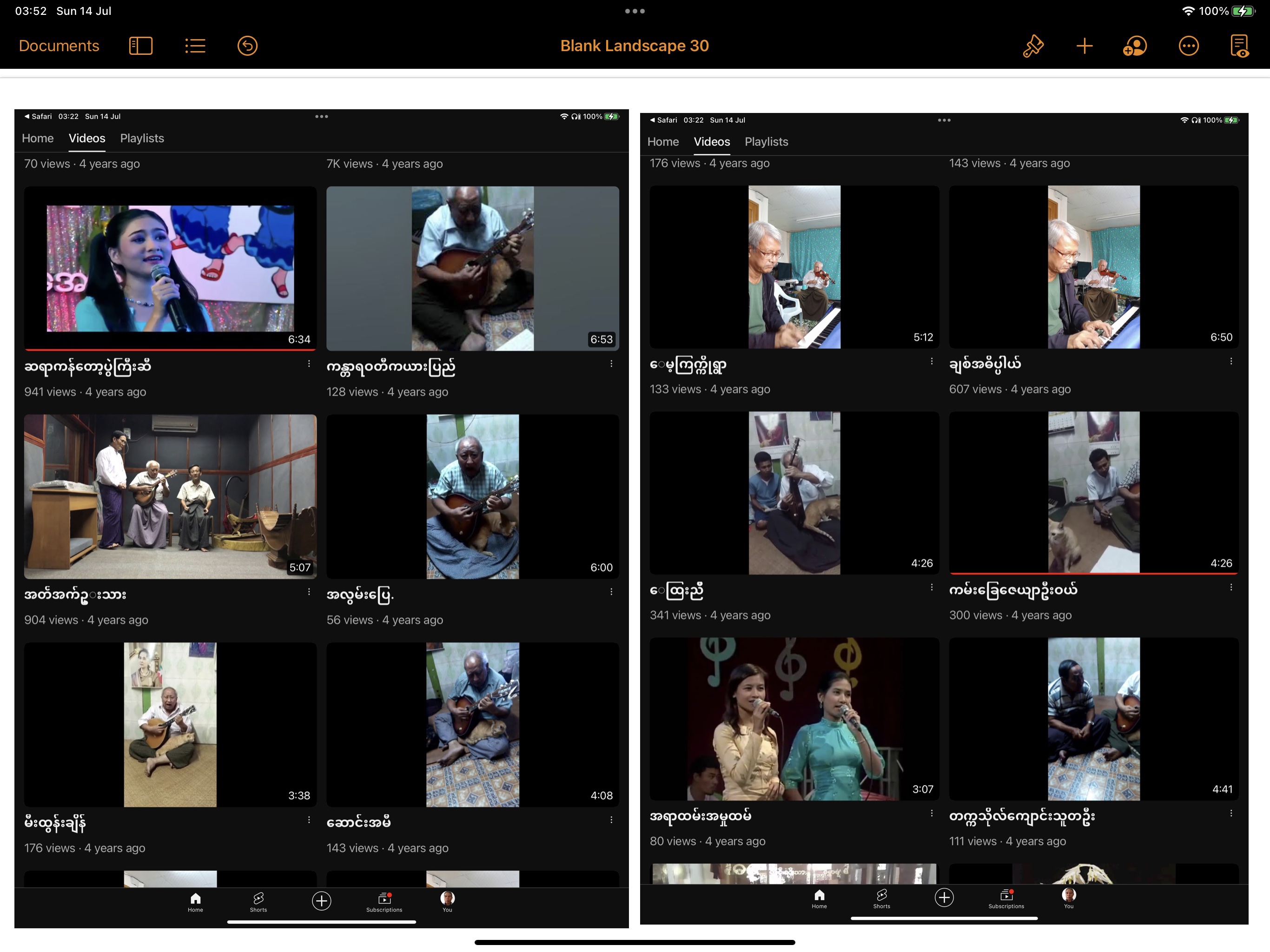Image resolution: width=1270 pixels, height=952 pixels.
Task: Open the Format paintbrush icon
Action: pyautogui.click(x=1033, y=46)
